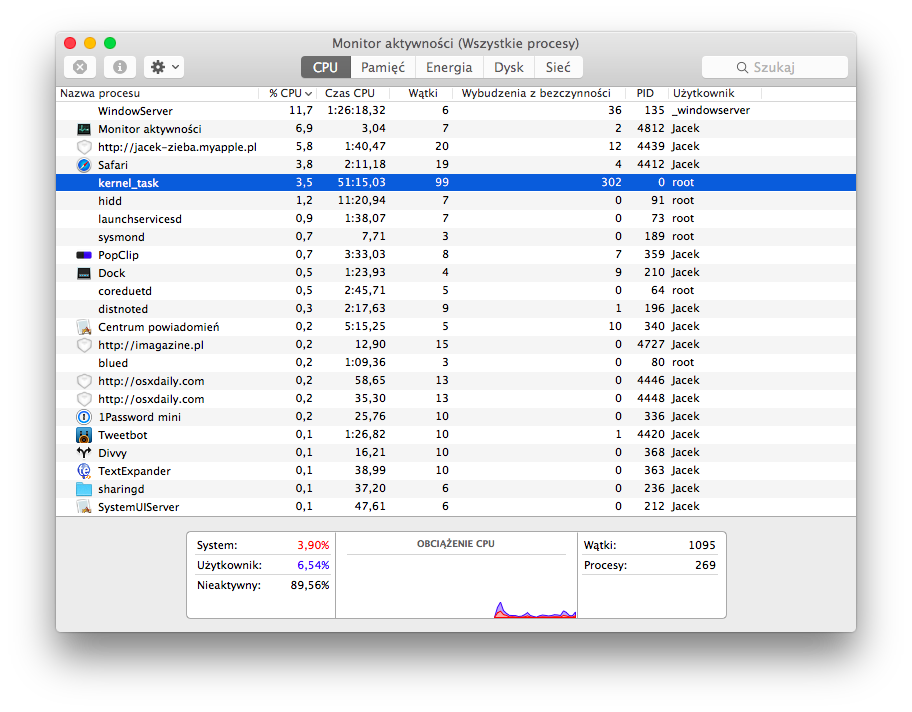Click the sharingd folder icon
Image resolution: width=912 pixels, height=712 pixels.
pos(84,489)
